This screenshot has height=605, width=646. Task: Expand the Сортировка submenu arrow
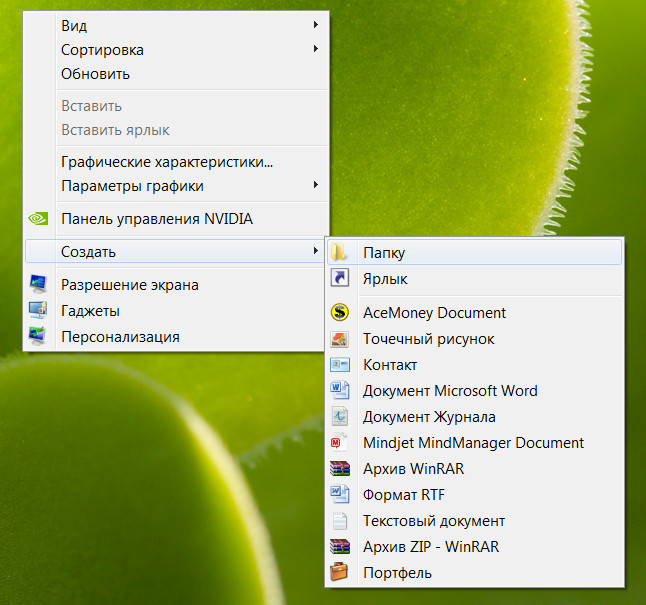point(316,49)
